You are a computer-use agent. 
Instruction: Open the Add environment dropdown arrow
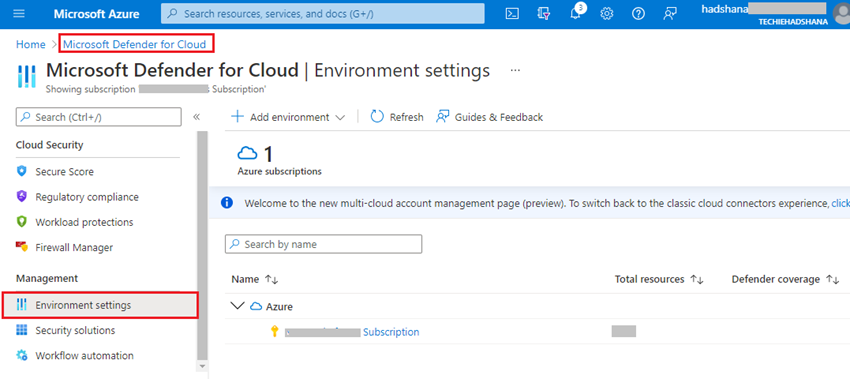tap(340, 117)
